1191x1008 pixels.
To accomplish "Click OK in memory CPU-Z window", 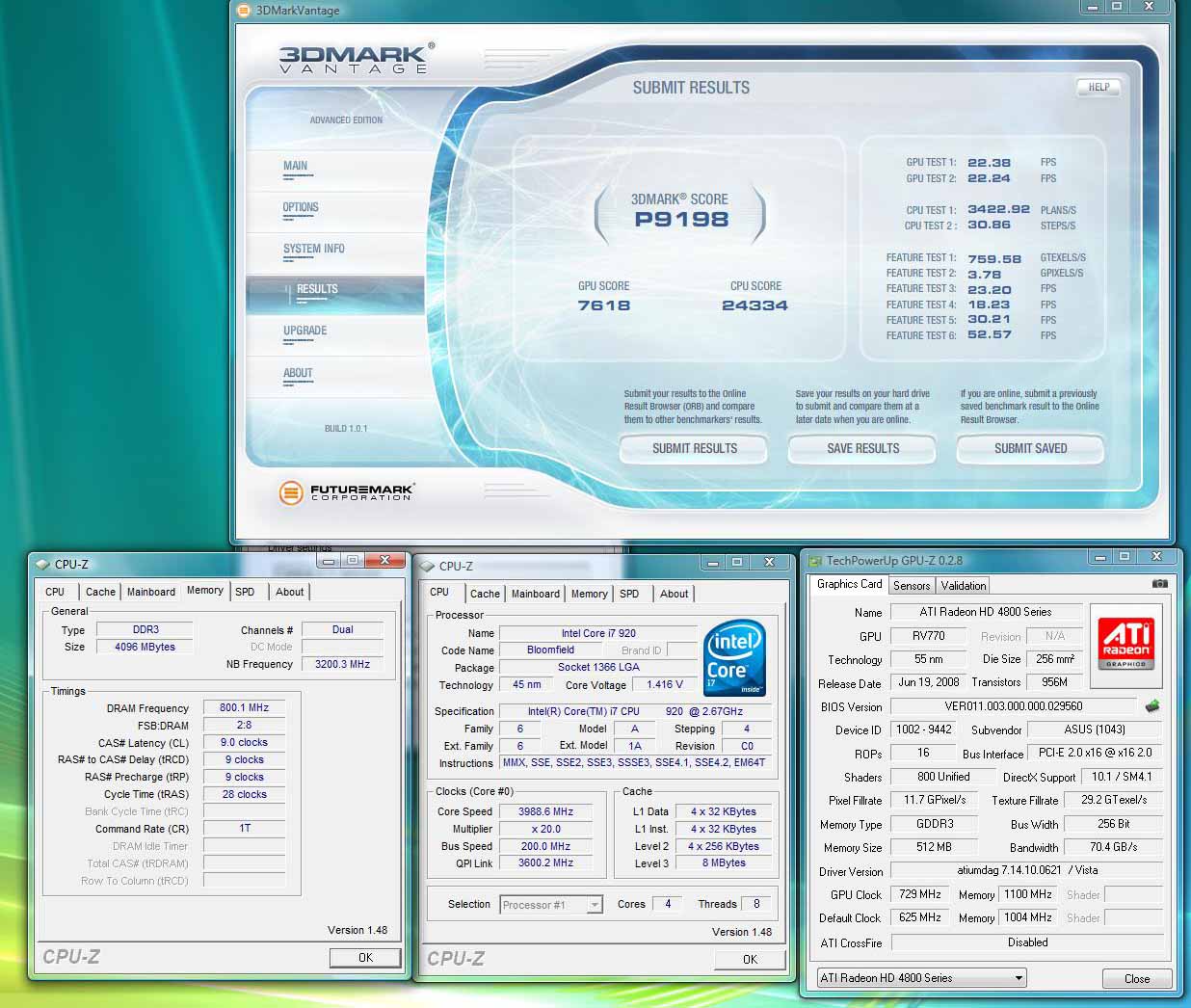I will [365, 958].
